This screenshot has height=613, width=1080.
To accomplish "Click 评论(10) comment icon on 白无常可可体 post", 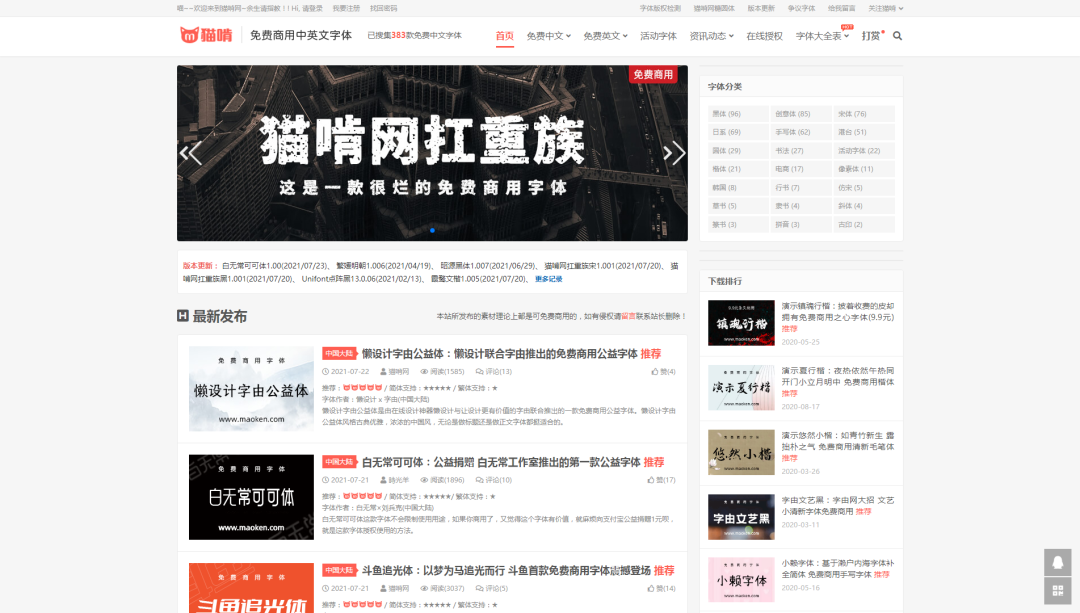I will coord(479,480).
